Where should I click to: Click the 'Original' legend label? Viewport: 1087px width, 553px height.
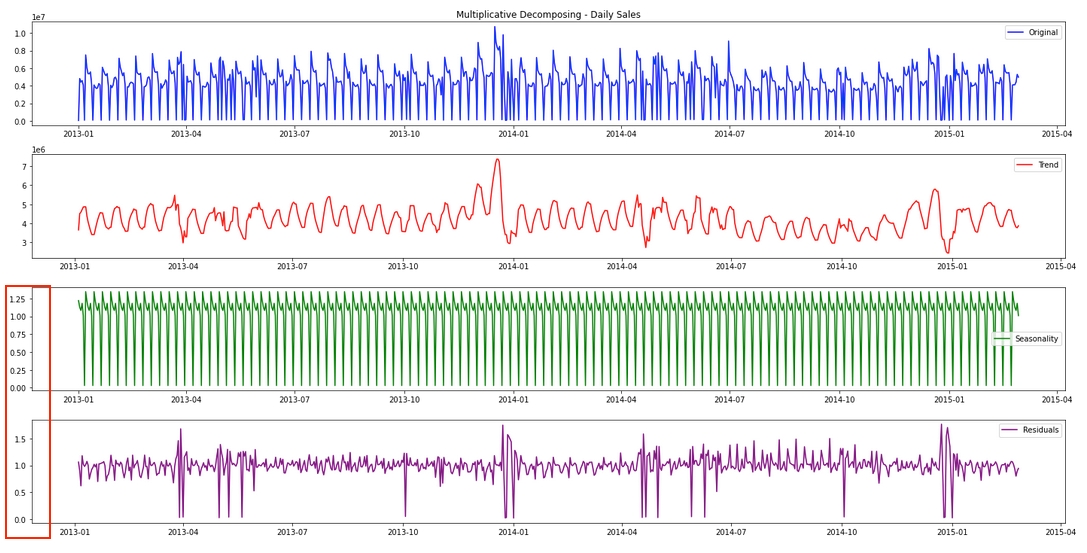tap(1042, 33)
